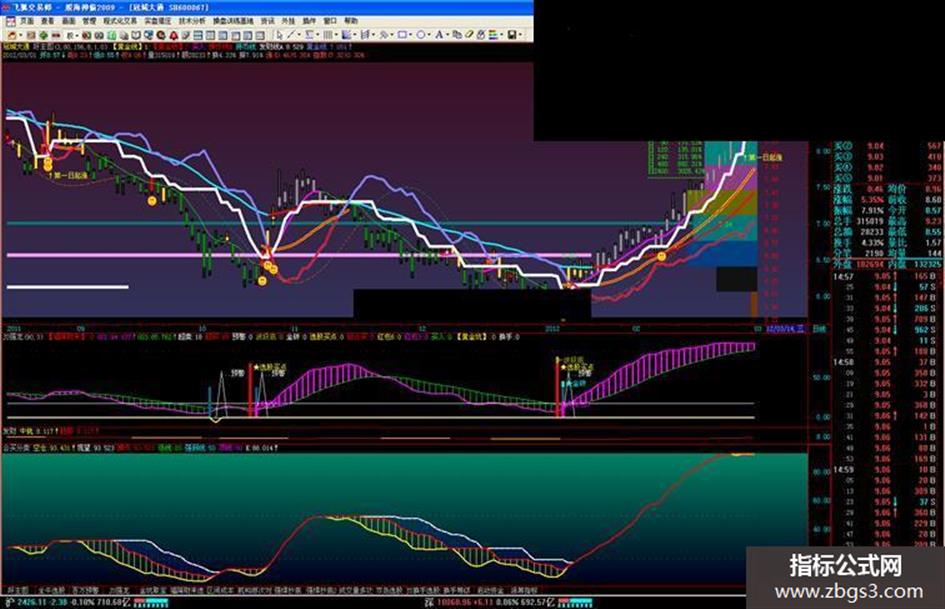Switch to the 好主图 bottom tab
This screenshot has width=945, height=609.
(17, 590)
